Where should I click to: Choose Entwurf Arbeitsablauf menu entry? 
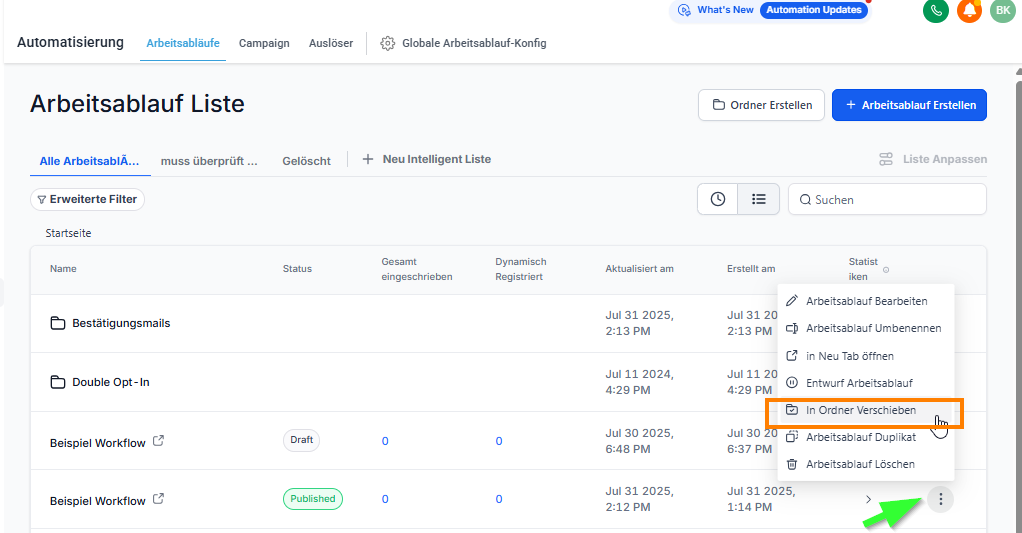point(866,383)
